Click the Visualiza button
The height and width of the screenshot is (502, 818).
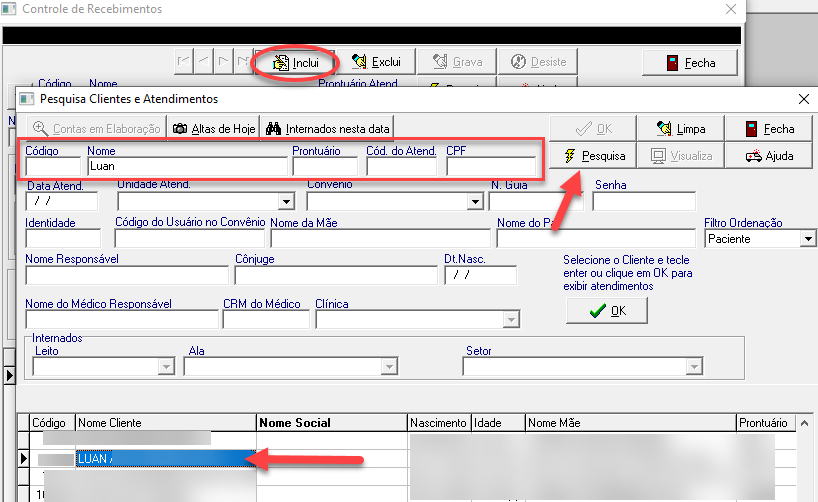pos(681,156)
